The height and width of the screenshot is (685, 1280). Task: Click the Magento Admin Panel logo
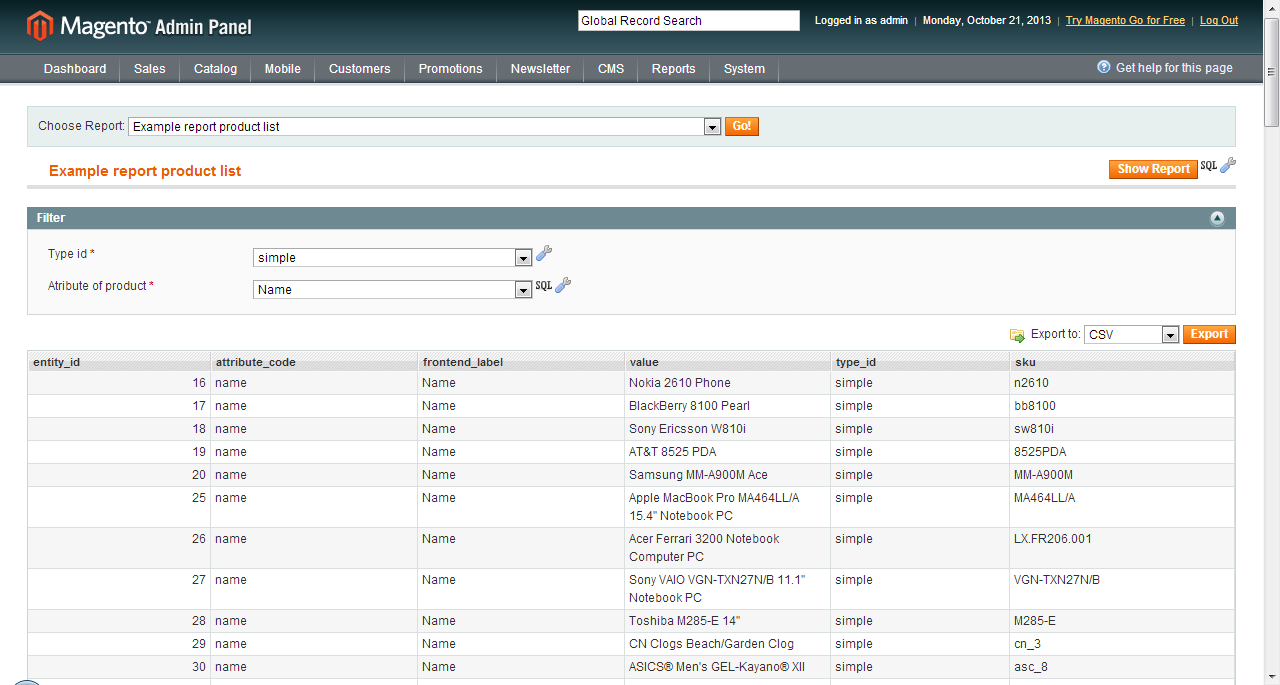[x=139, y=26]
